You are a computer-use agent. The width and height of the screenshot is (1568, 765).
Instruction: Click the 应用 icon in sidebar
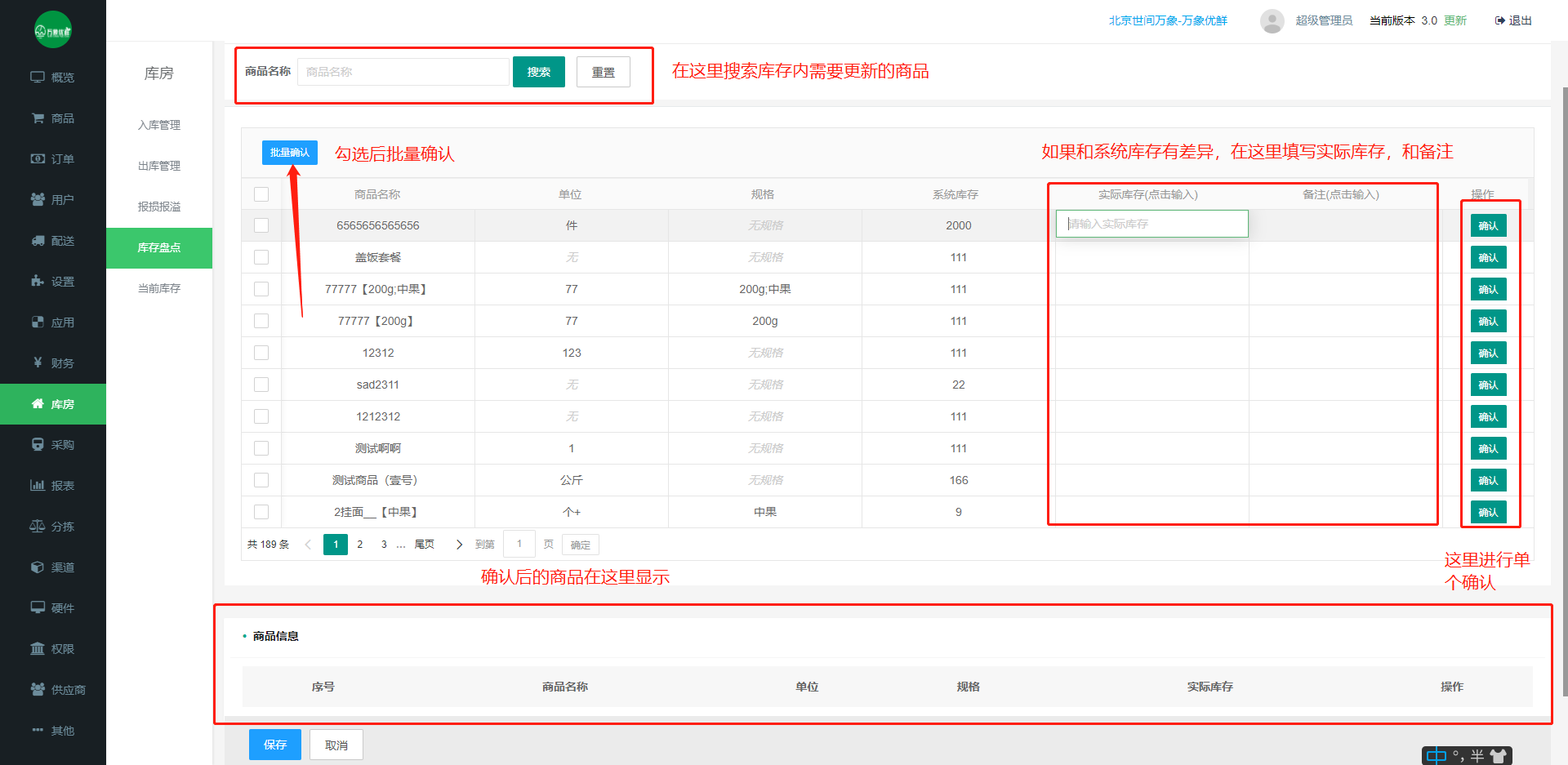38,322
